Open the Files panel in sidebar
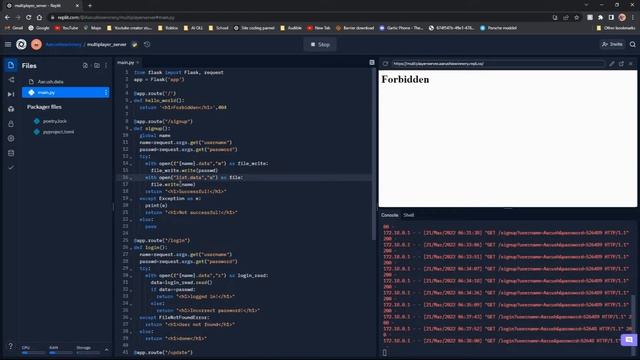 tap(11, 65)
